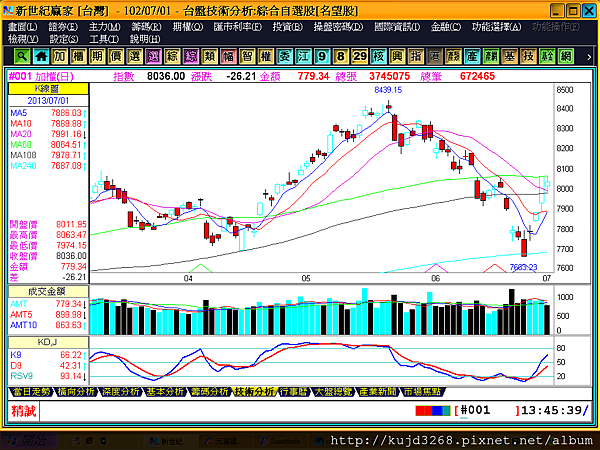This screenshot has height=450, width=600.
Task: Open the 說明(H) help menu
Action: (x=145, y=39)
